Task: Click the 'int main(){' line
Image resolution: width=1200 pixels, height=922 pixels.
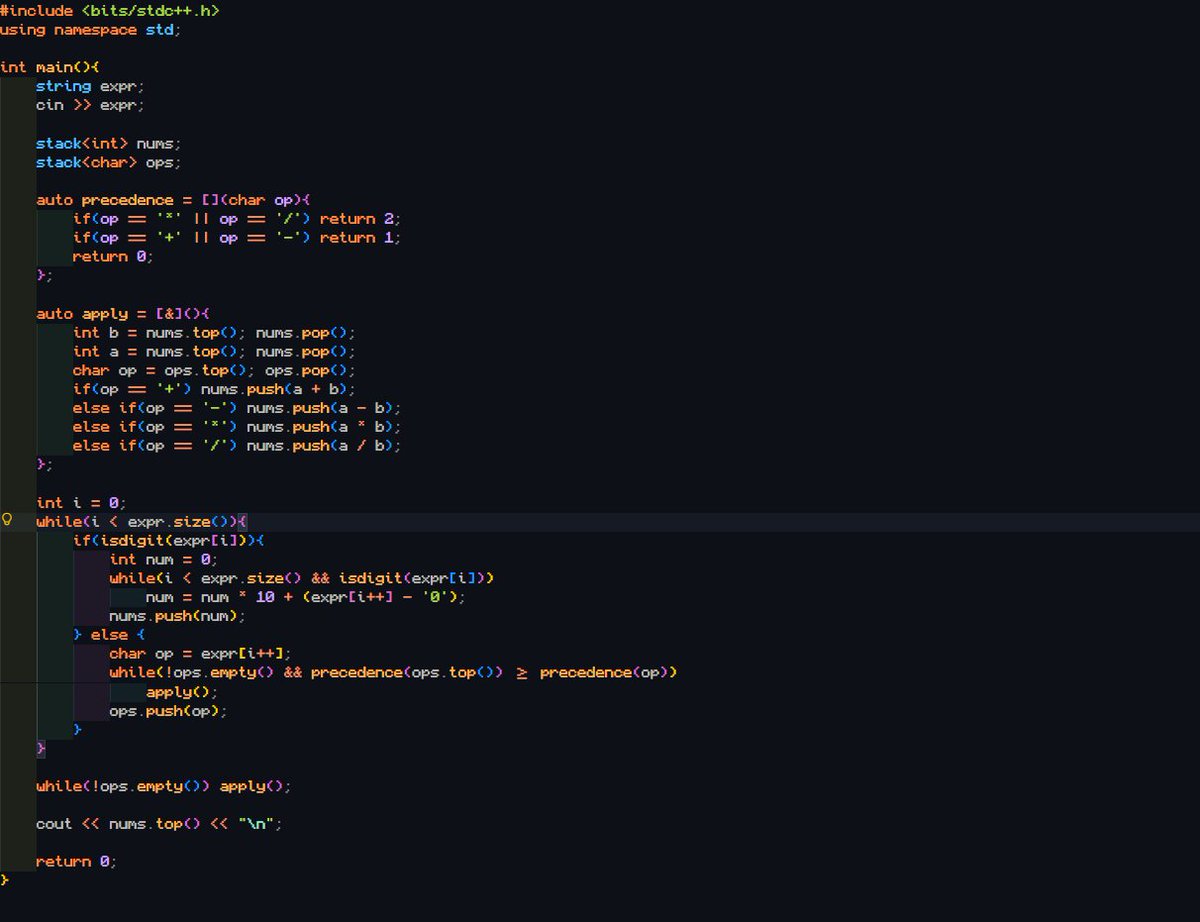Action: tap(50, 67)
